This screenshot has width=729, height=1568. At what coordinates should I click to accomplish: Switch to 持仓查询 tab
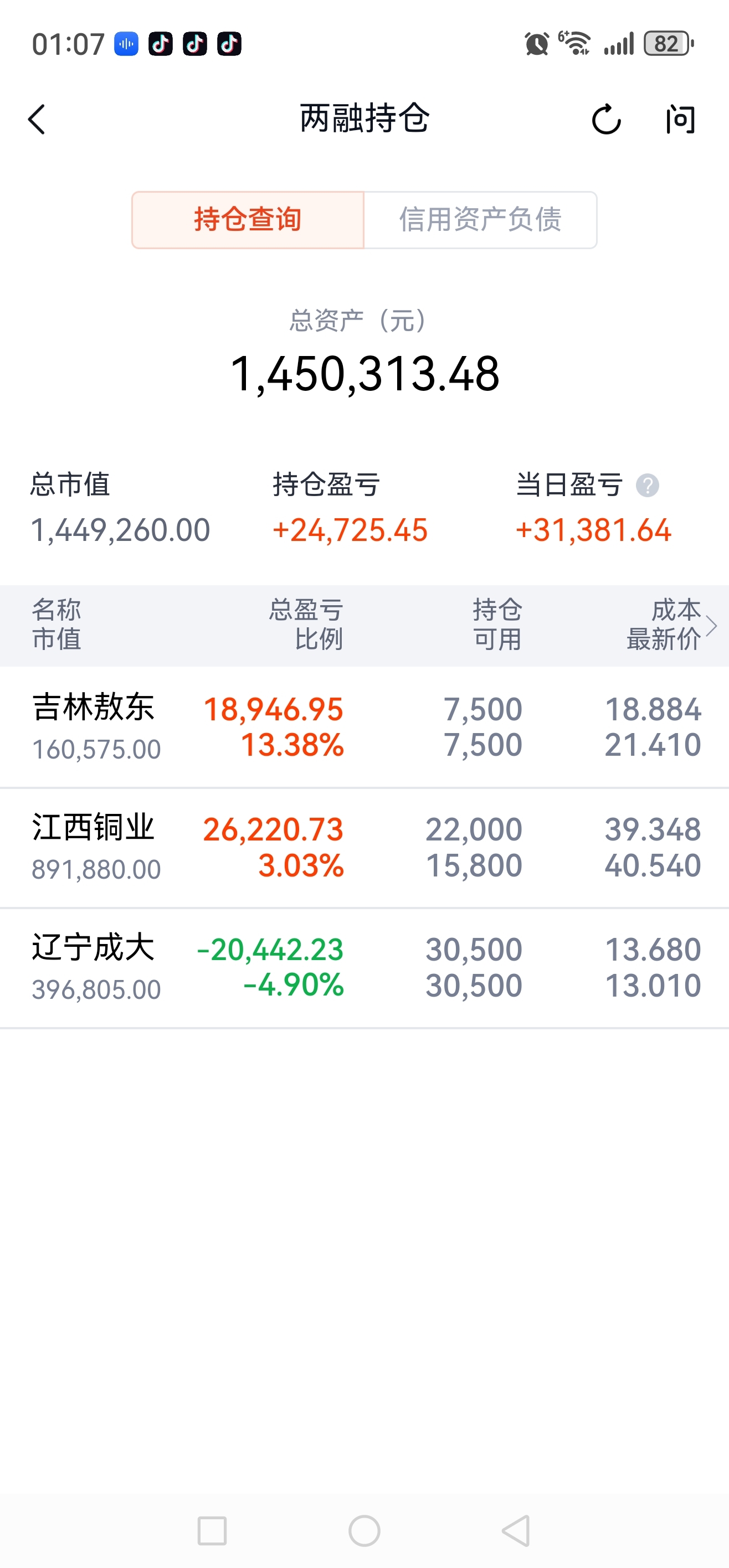point(248,220)
